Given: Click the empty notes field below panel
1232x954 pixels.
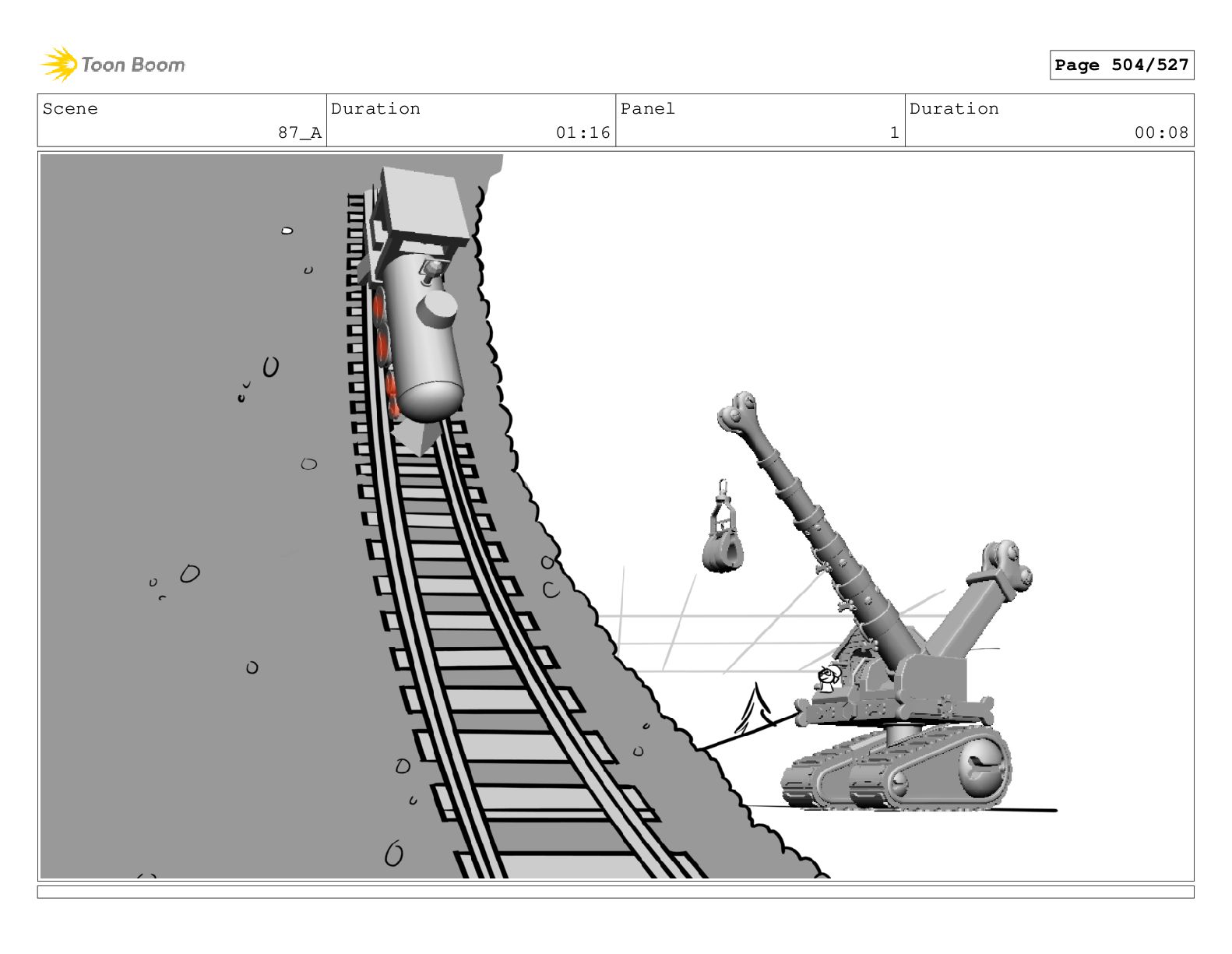Looking at the screenshot, I should point(616,892).
